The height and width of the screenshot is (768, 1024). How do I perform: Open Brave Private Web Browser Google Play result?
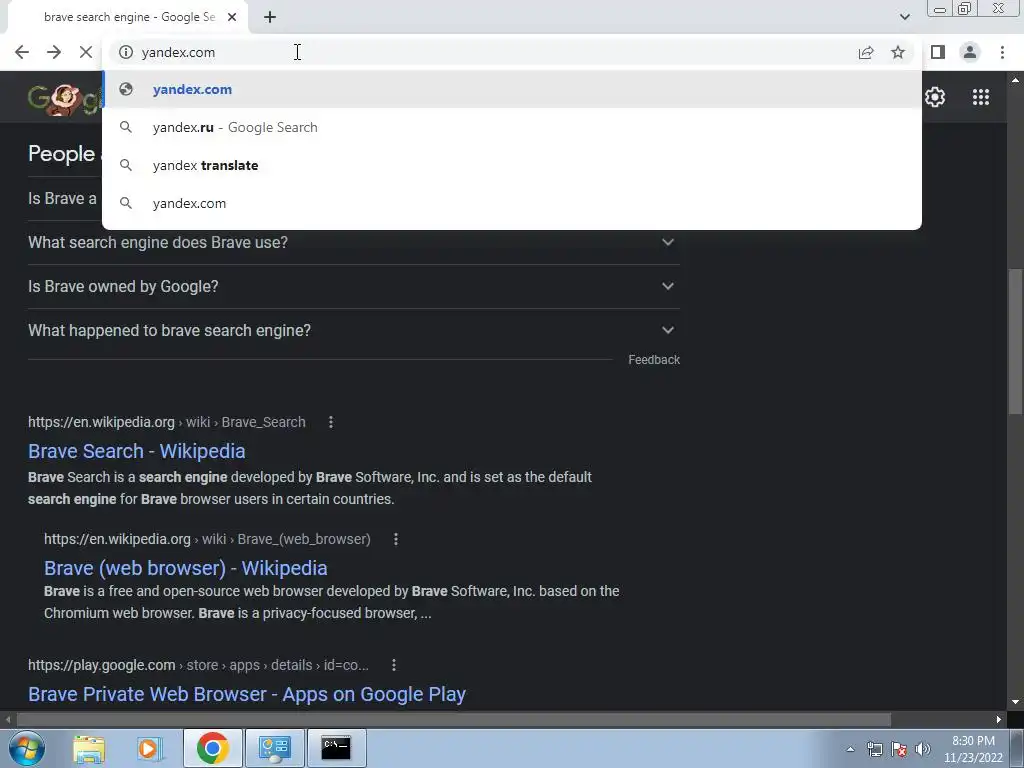[x=247, y=694]
